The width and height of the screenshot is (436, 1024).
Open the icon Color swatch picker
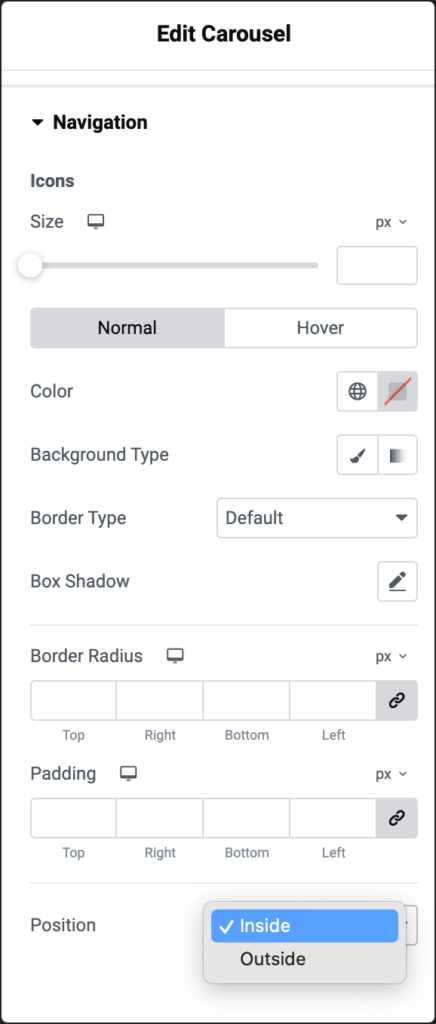397,391
